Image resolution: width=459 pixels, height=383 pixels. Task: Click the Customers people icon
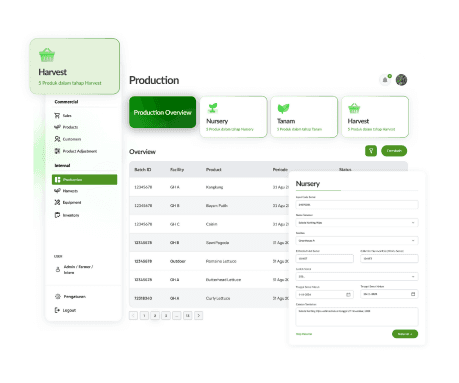point(57,139)
